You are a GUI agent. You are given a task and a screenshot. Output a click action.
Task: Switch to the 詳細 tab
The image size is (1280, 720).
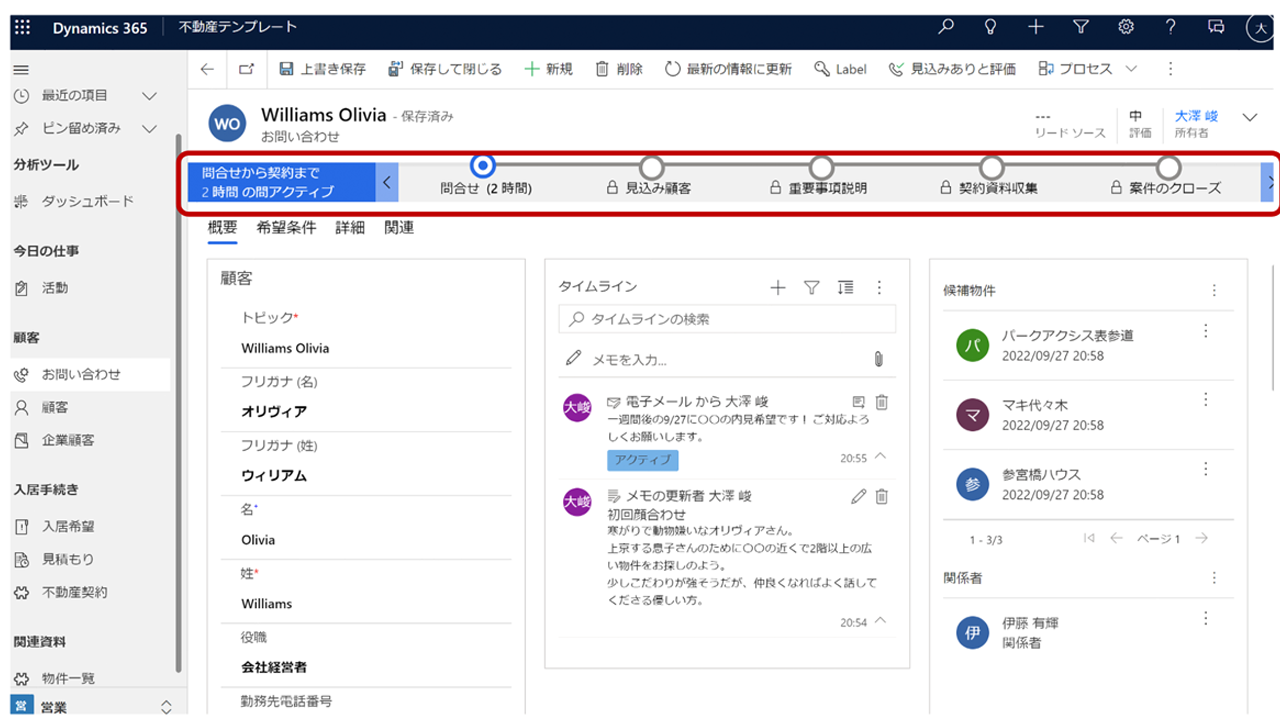click(350, 228)
